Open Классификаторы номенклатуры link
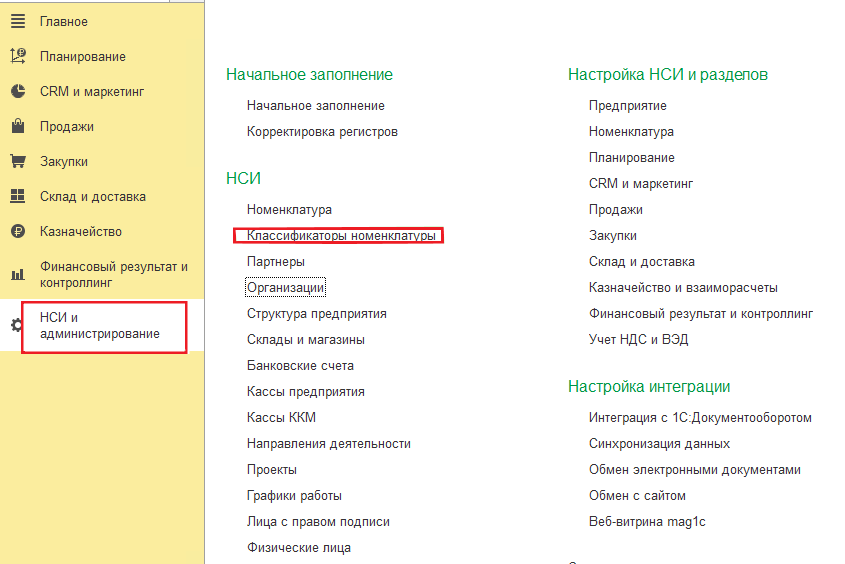The image size is (845, 564). pos(341,236)
